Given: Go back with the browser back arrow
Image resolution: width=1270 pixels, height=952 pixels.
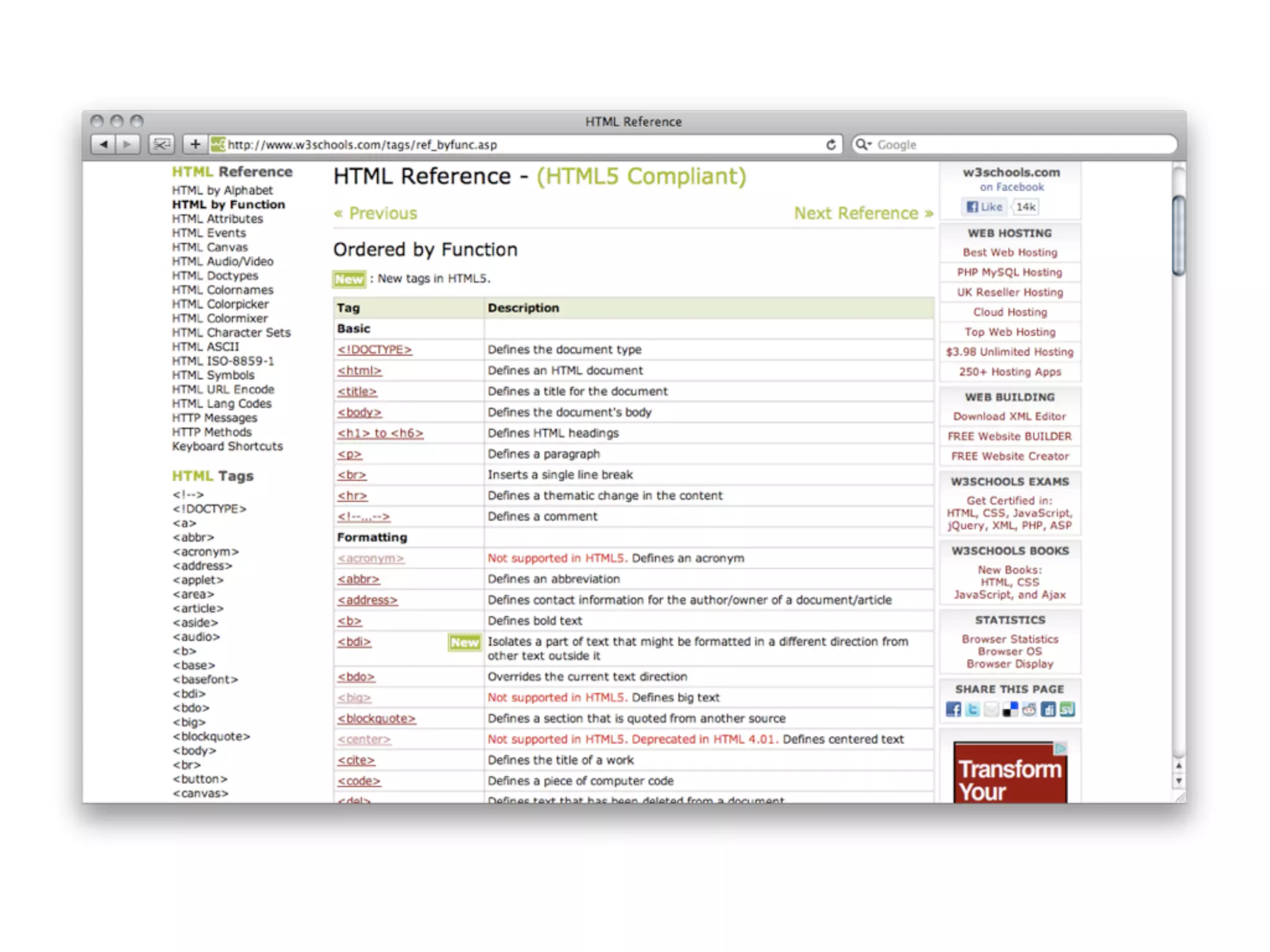Looking at the screenshot, I should click(103, 144).
